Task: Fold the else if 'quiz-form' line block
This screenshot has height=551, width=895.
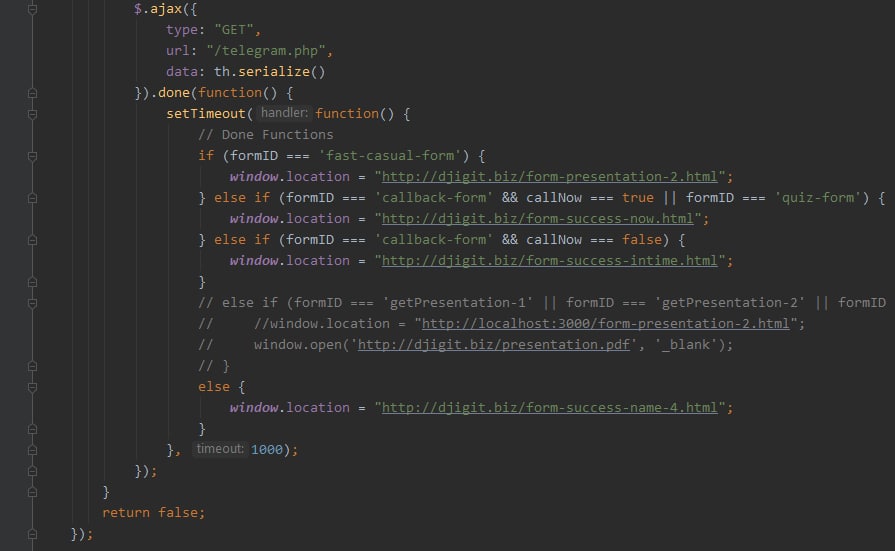Action: tap(33, 198)
